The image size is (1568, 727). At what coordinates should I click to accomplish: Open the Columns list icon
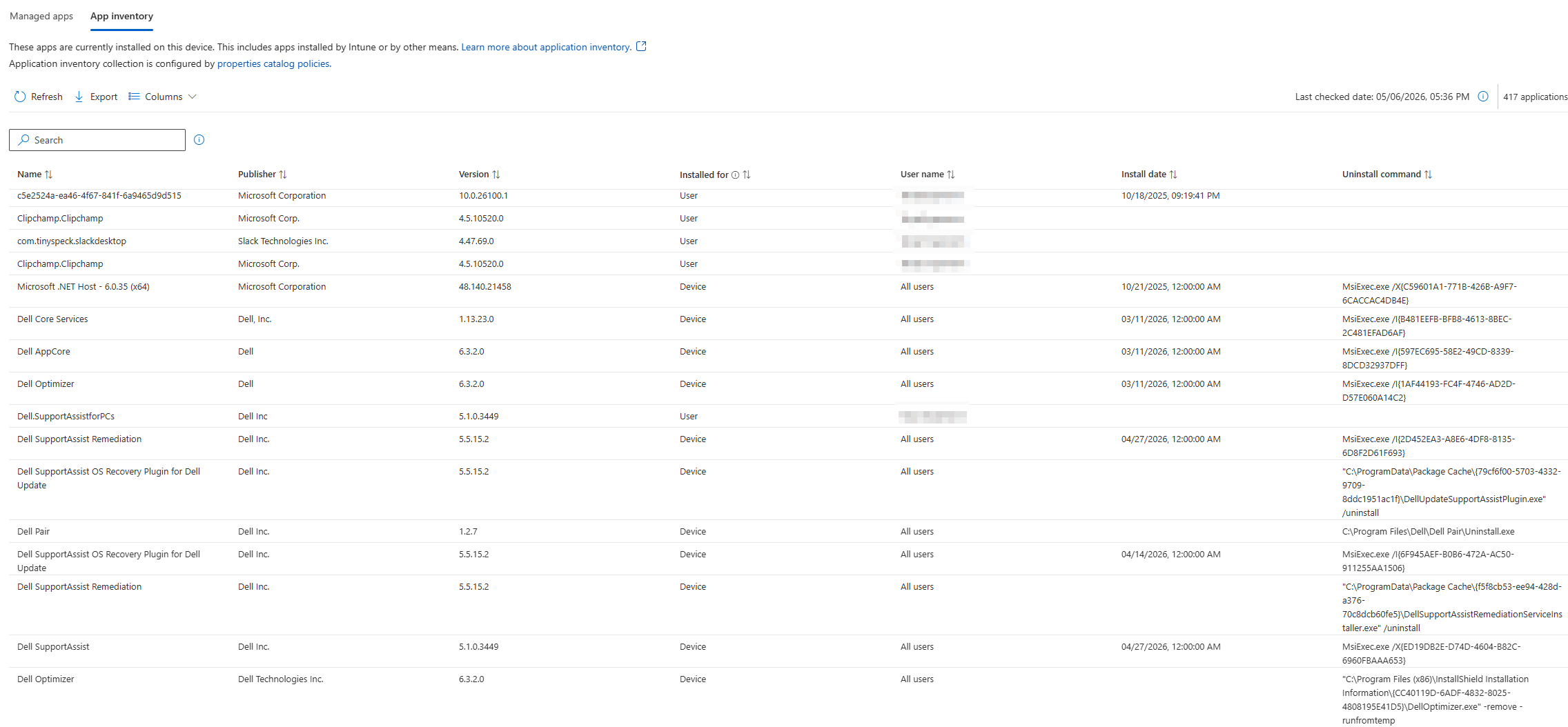pyautogui.click(x=134, y=97)
